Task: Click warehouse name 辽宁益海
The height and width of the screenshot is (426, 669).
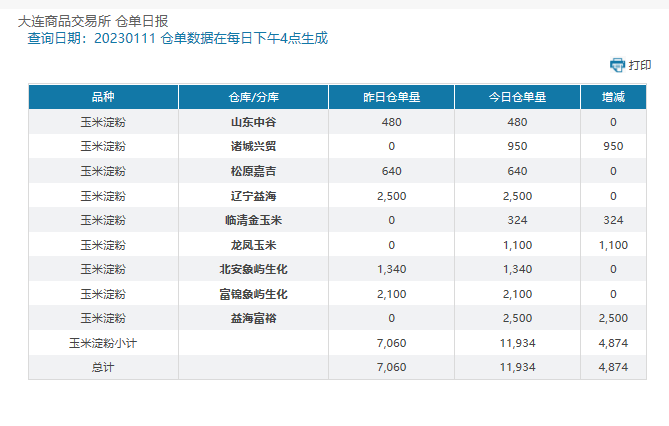Action: [x=253, y=196]
